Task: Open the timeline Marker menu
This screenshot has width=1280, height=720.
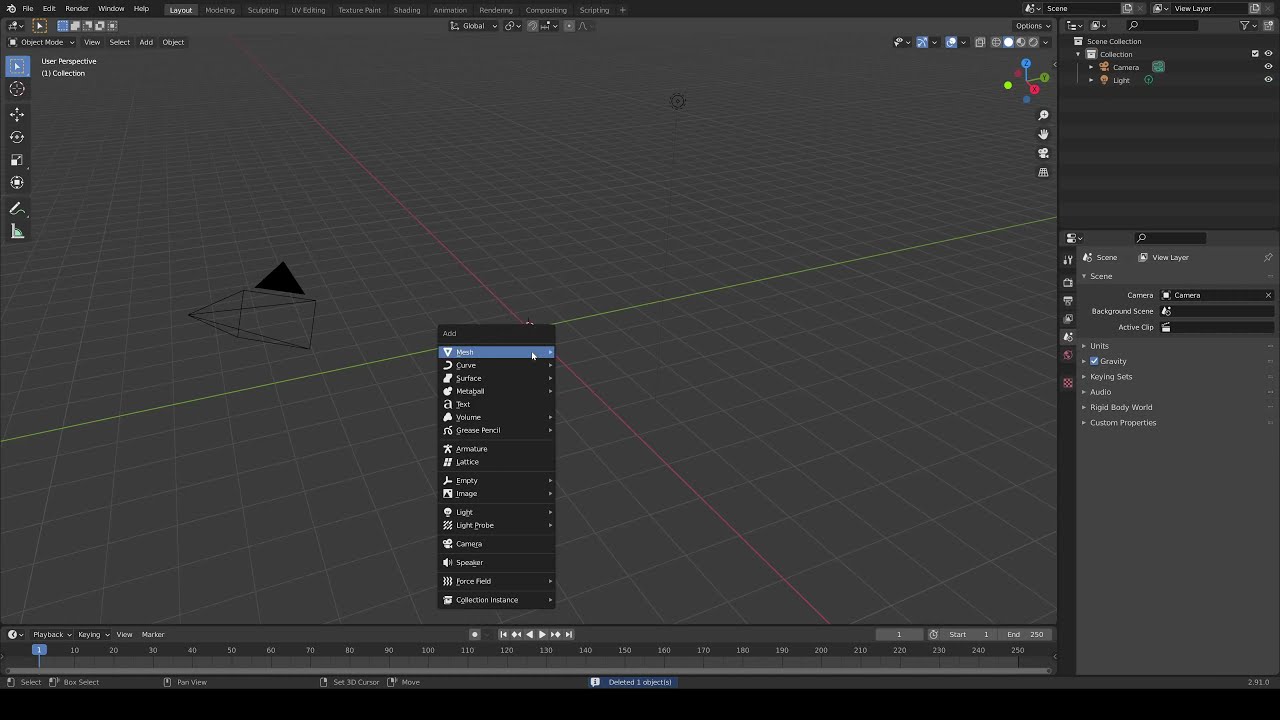Action: pyautogui.click(x=153, y=634)
